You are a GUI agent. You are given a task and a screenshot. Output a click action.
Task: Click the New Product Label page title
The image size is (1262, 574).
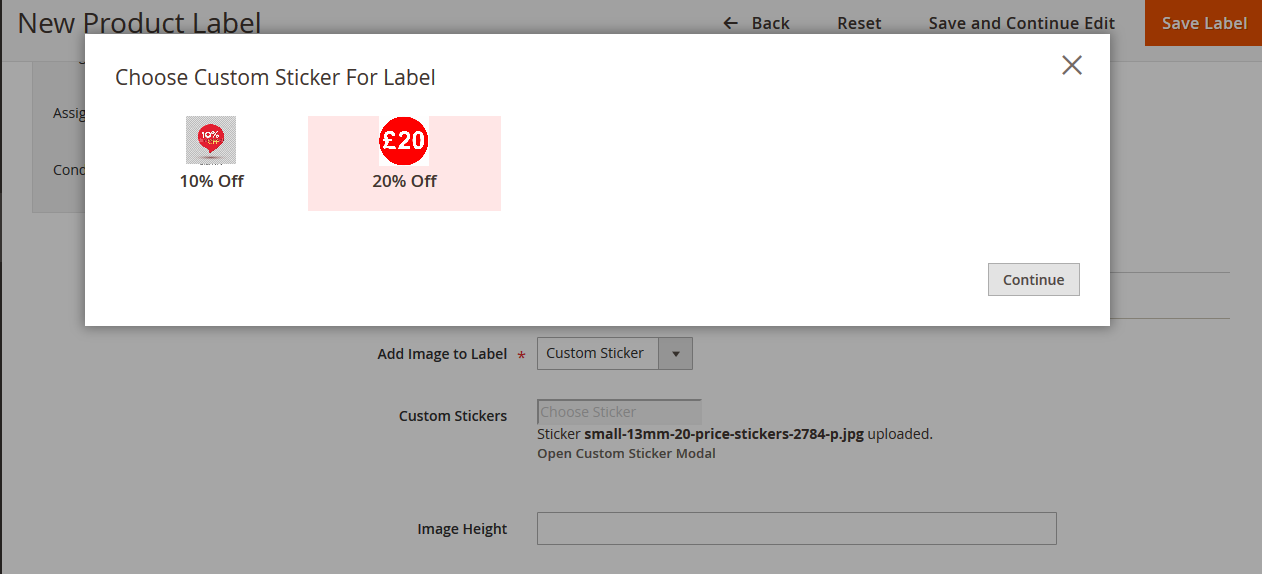point(139,23)
